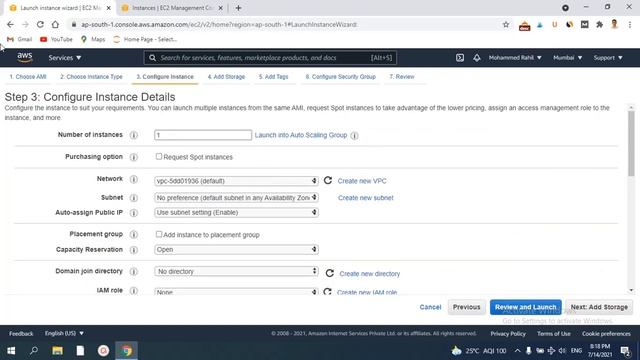Click Next: Add Storage button
Viewport: 640px width, 360px height.
point(599,307)
